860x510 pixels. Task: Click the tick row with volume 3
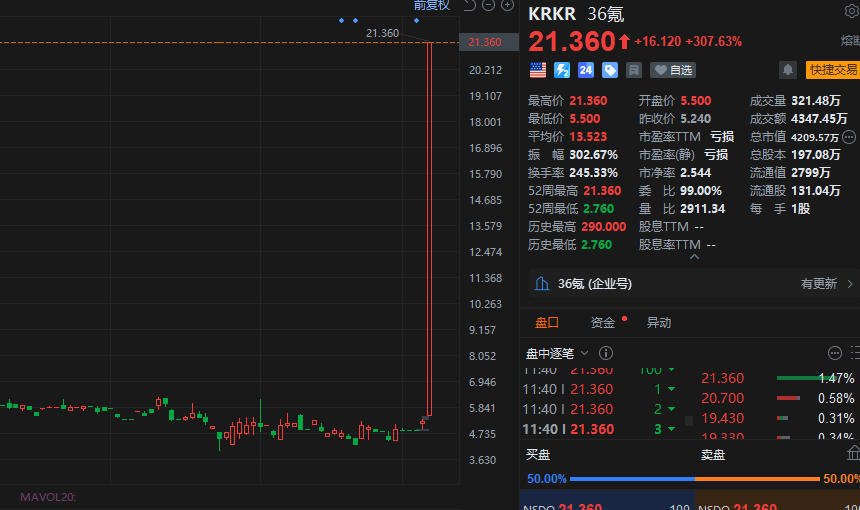602,429
